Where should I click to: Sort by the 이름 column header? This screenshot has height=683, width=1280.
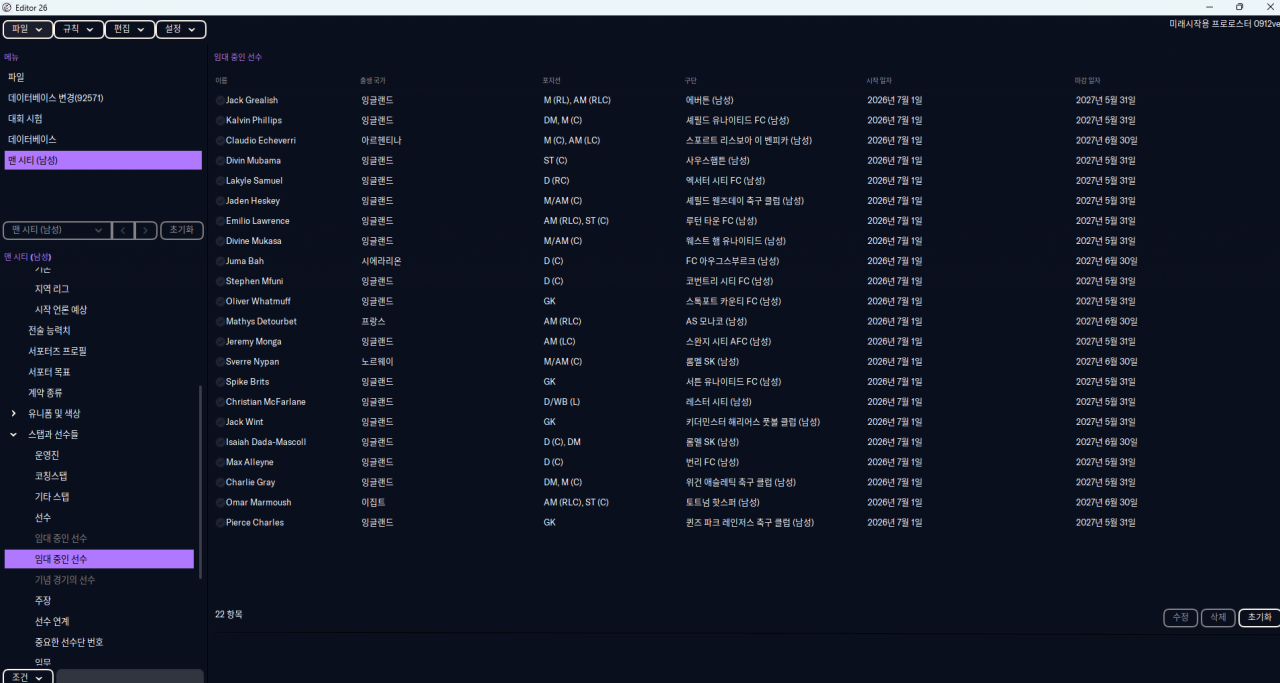[221, 80]
